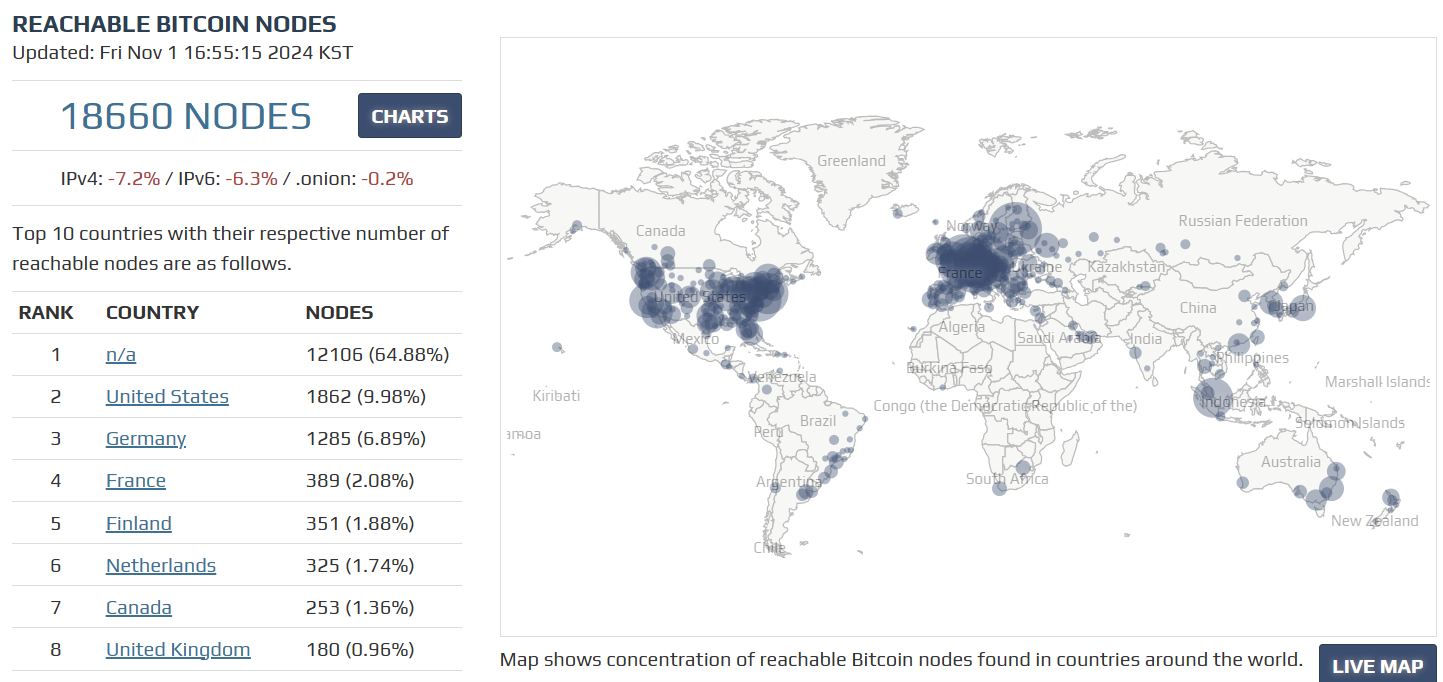Open the France country link
1443x682 pixels.
136,481
